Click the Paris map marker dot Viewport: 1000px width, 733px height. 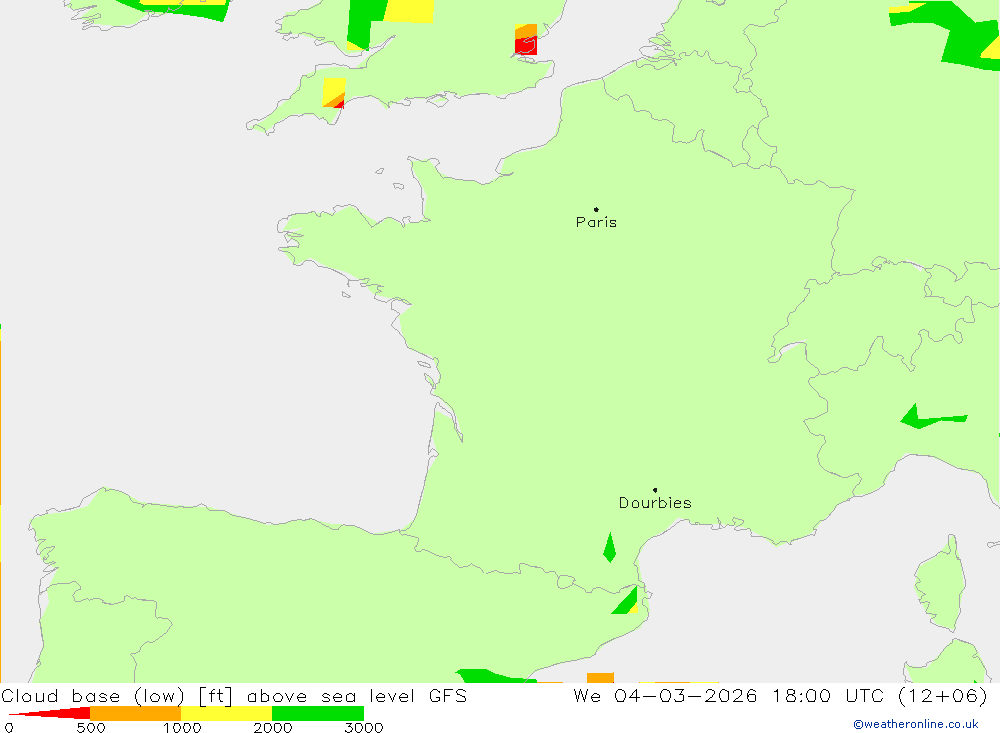click(596, 209)
